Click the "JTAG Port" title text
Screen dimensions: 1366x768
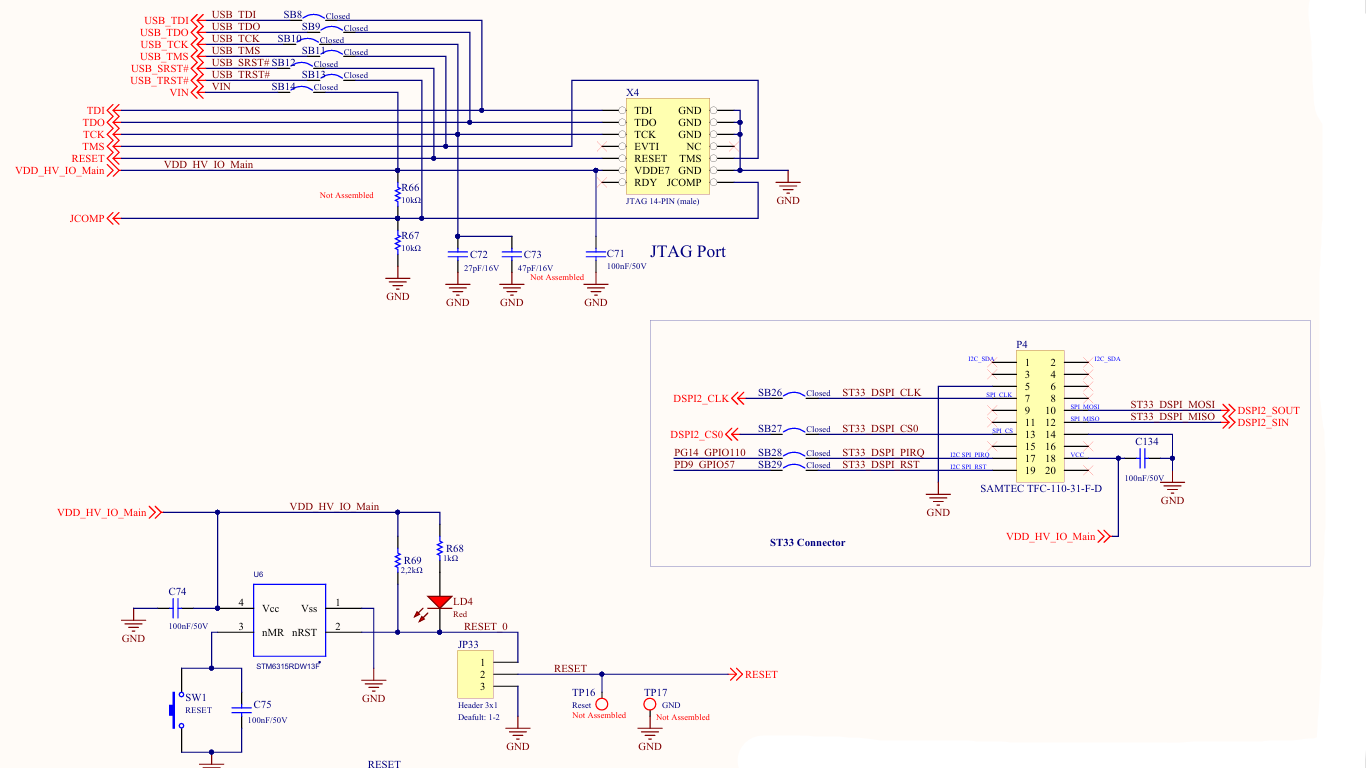tap(688, 251)
